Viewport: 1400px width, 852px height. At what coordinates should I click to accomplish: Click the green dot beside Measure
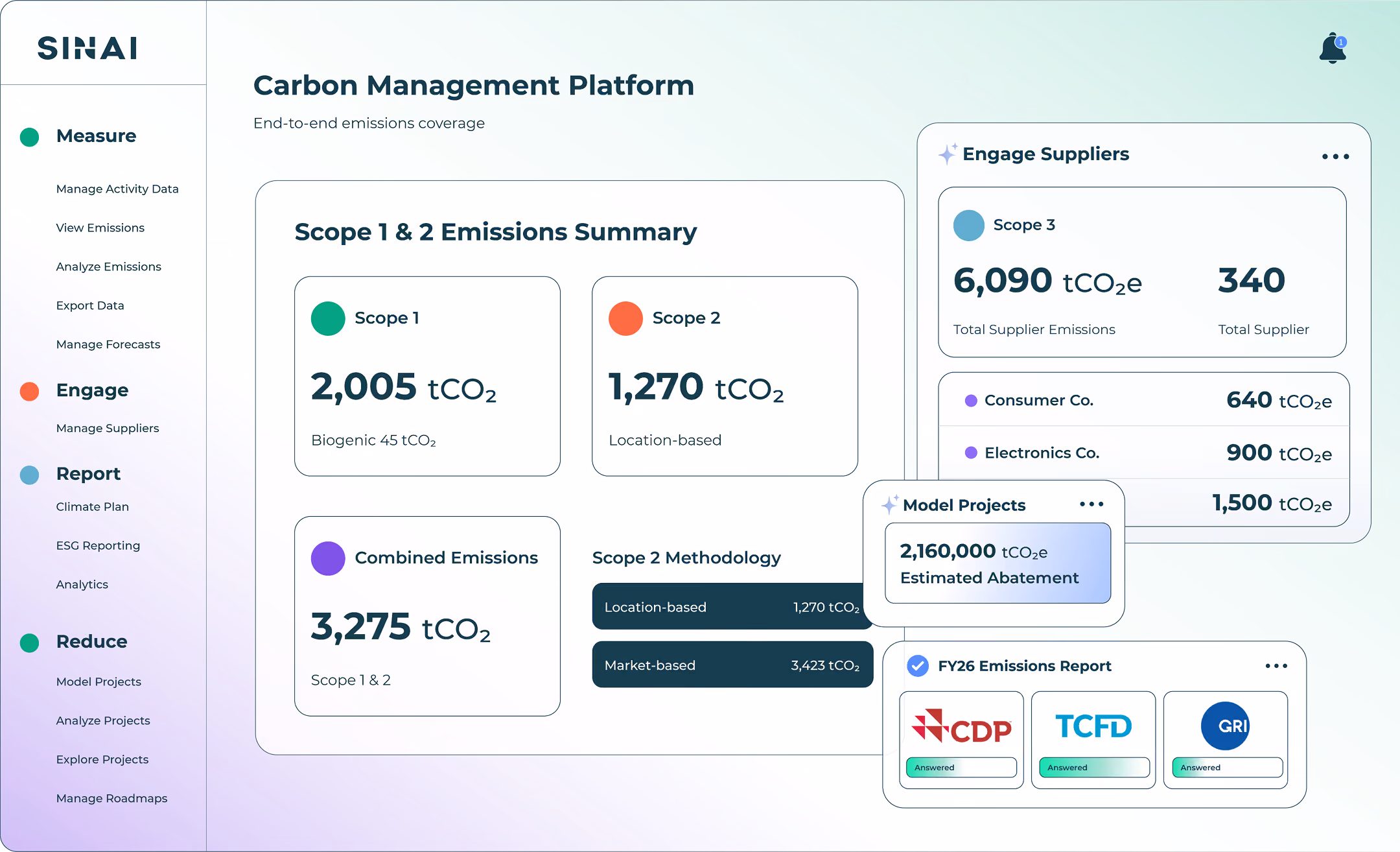point(30,137)
